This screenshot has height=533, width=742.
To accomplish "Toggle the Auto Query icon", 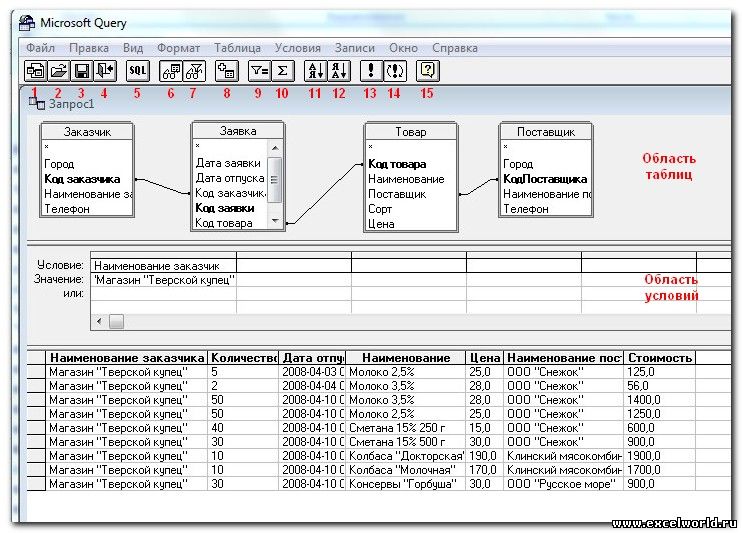I will [395, 71].
